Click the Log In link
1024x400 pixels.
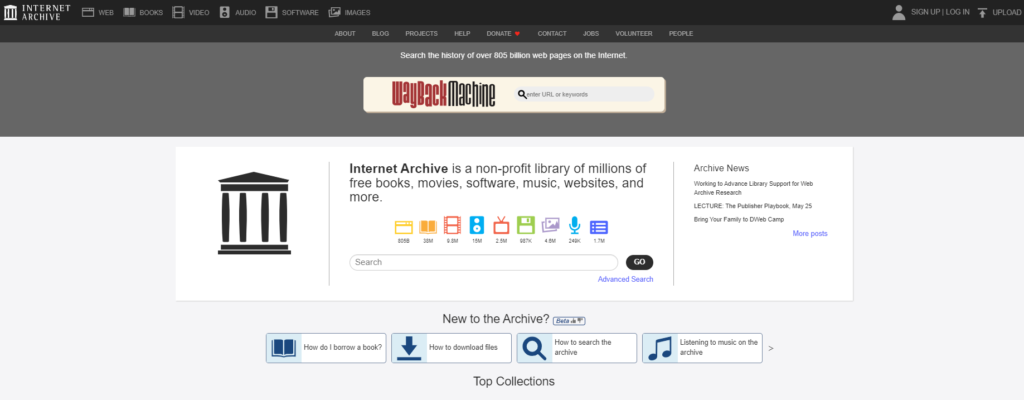point(957,12)
